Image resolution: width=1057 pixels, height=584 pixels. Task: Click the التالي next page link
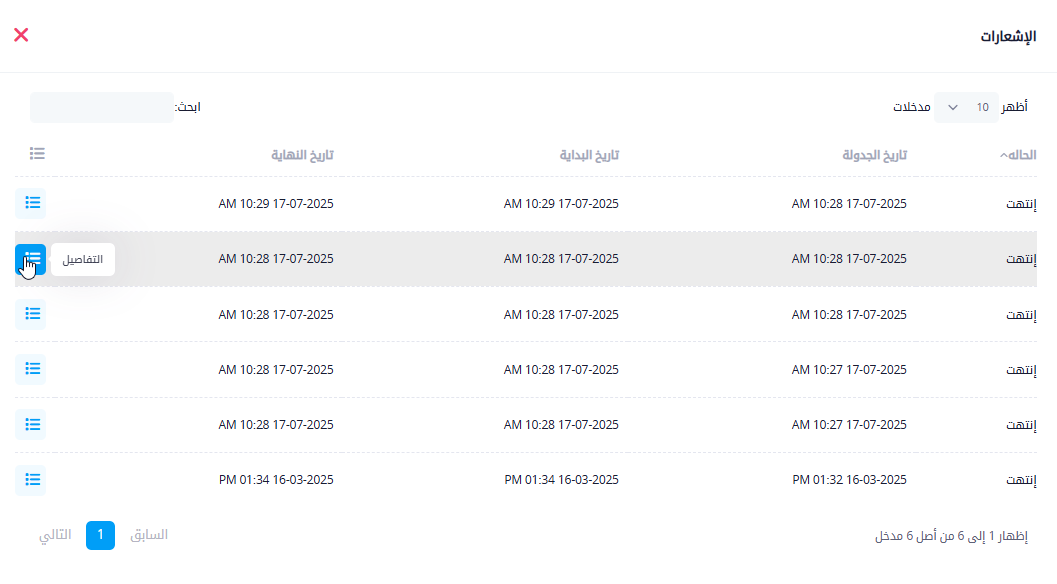(55, 535)
